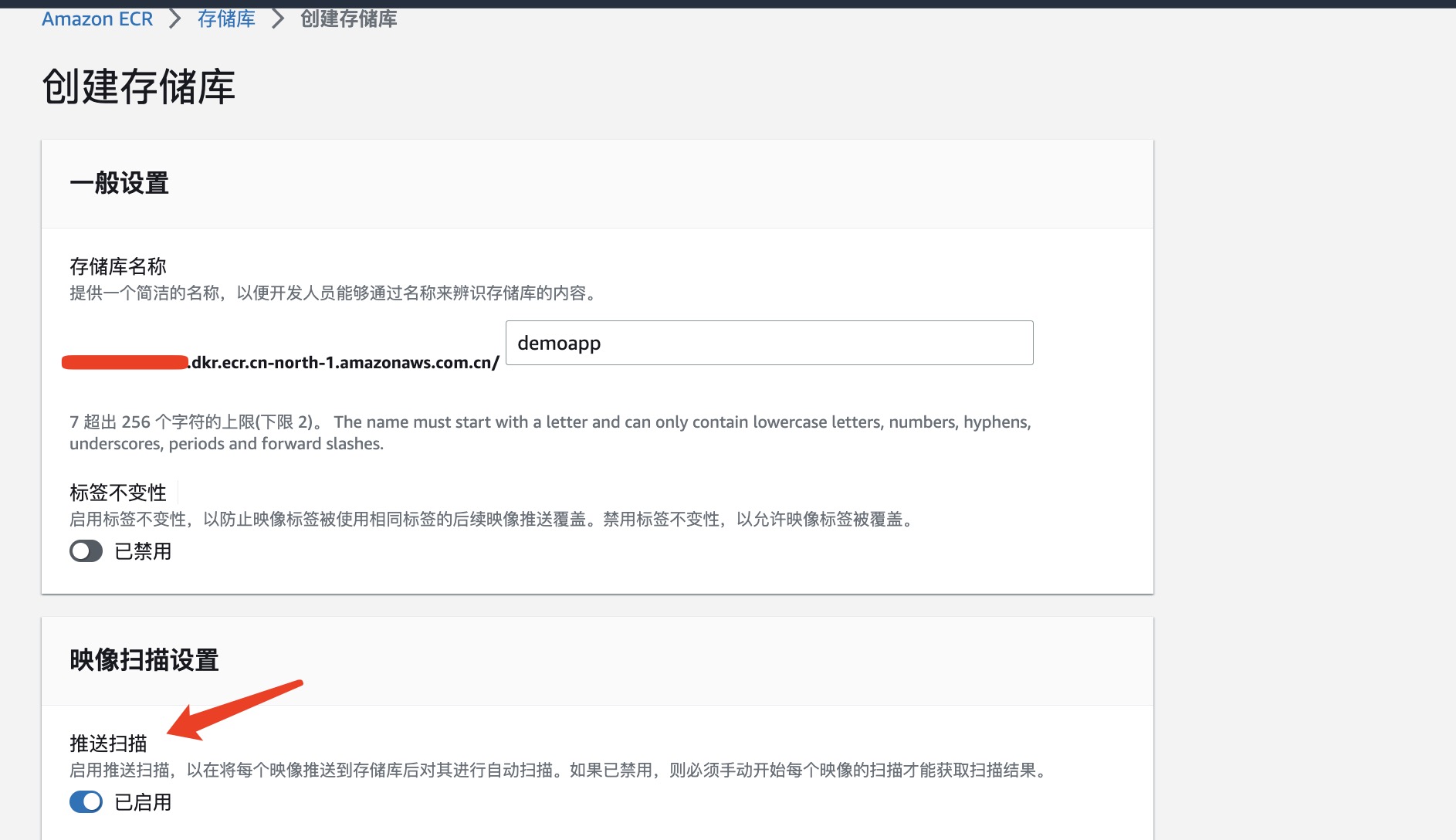Navigate to 存储库 via the breadcrumb
This screenshot has height=840, width=1456.
[226, 19]
